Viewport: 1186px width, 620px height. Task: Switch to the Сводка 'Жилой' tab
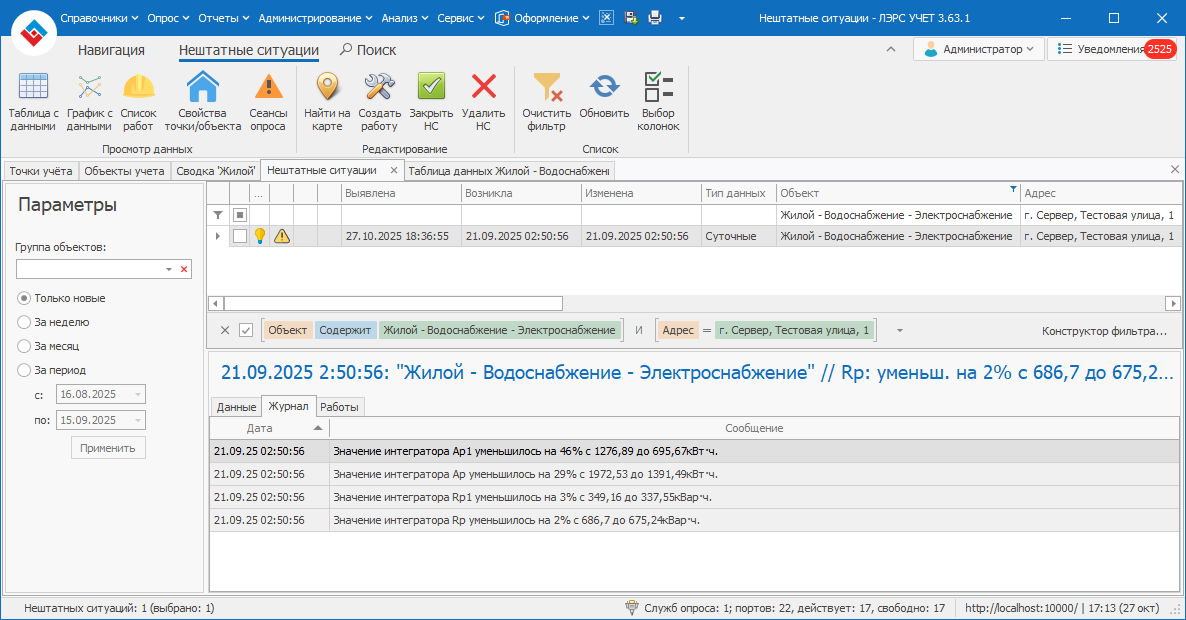point(215,171)
